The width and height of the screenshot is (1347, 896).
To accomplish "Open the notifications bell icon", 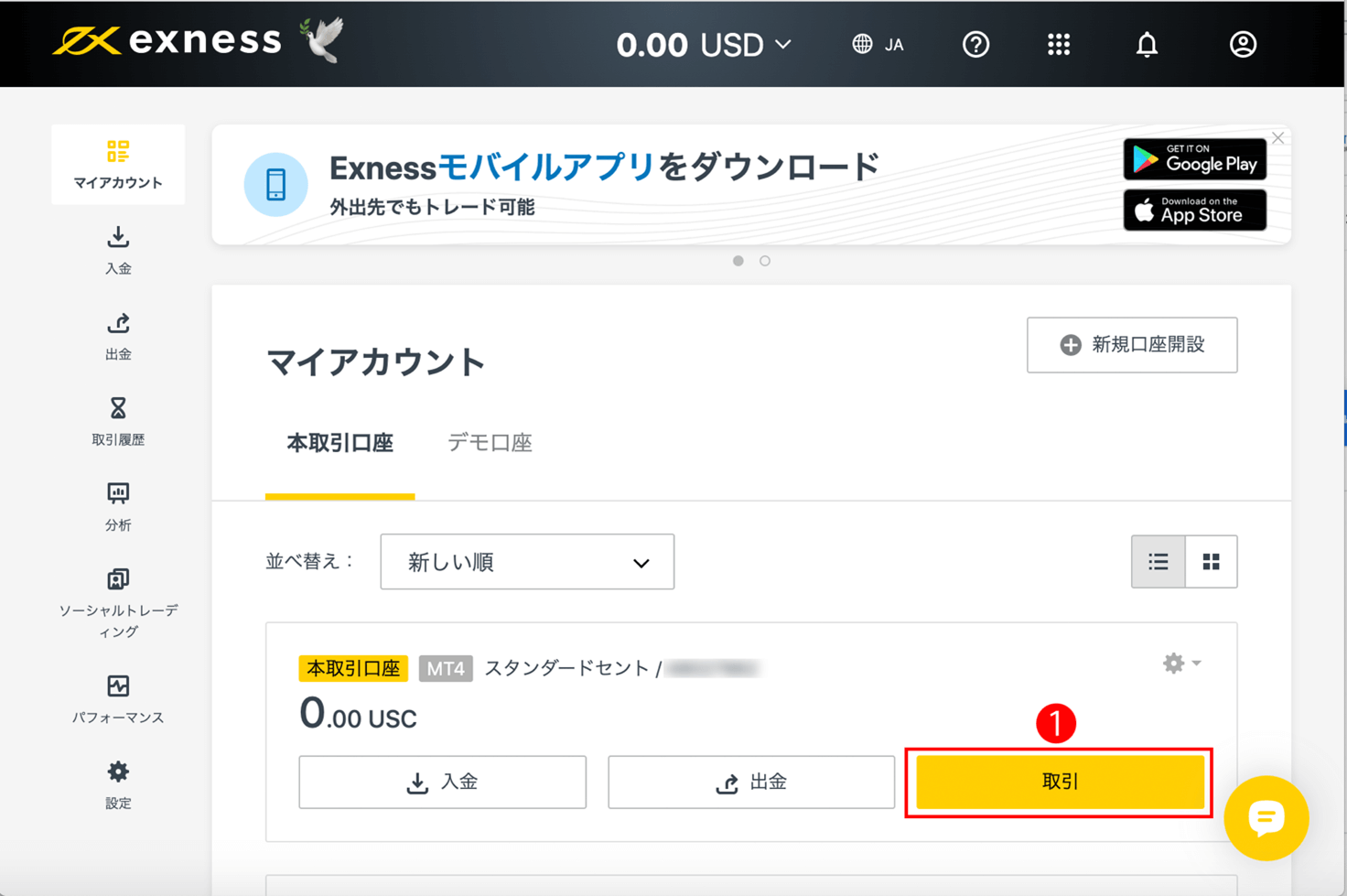I will (x=1147, y=44).
